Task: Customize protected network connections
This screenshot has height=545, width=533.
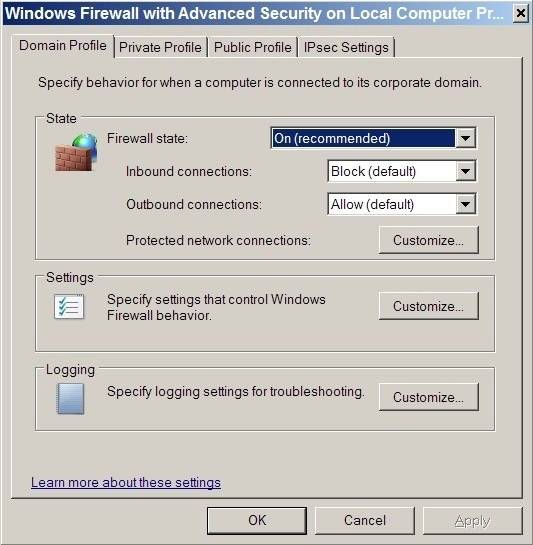Action: 428,240
